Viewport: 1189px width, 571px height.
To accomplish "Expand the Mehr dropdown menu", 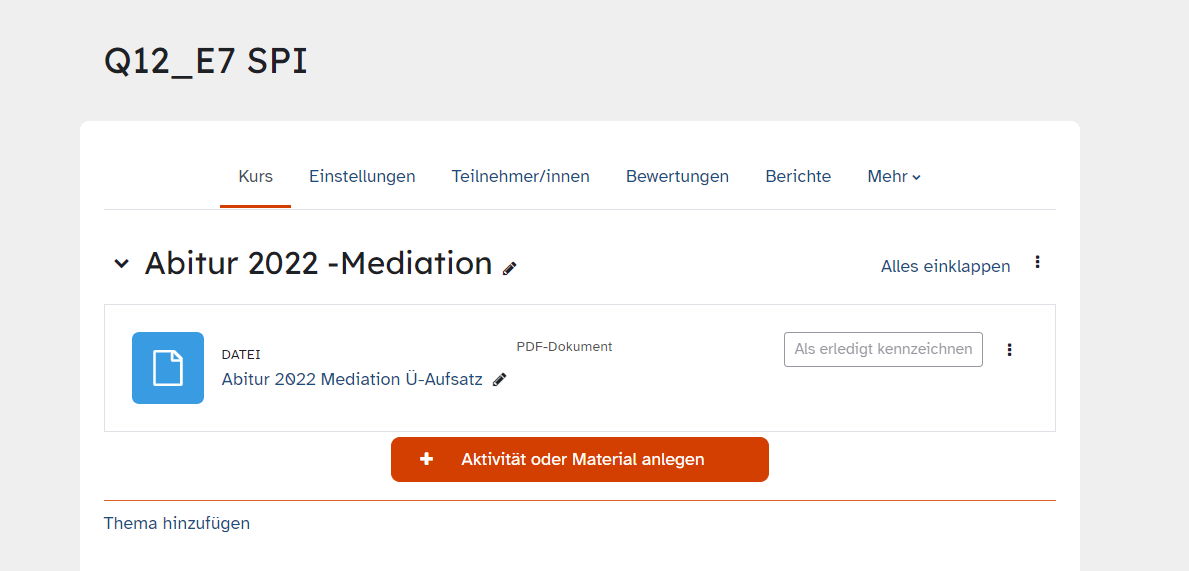I will tap(894, 177).
